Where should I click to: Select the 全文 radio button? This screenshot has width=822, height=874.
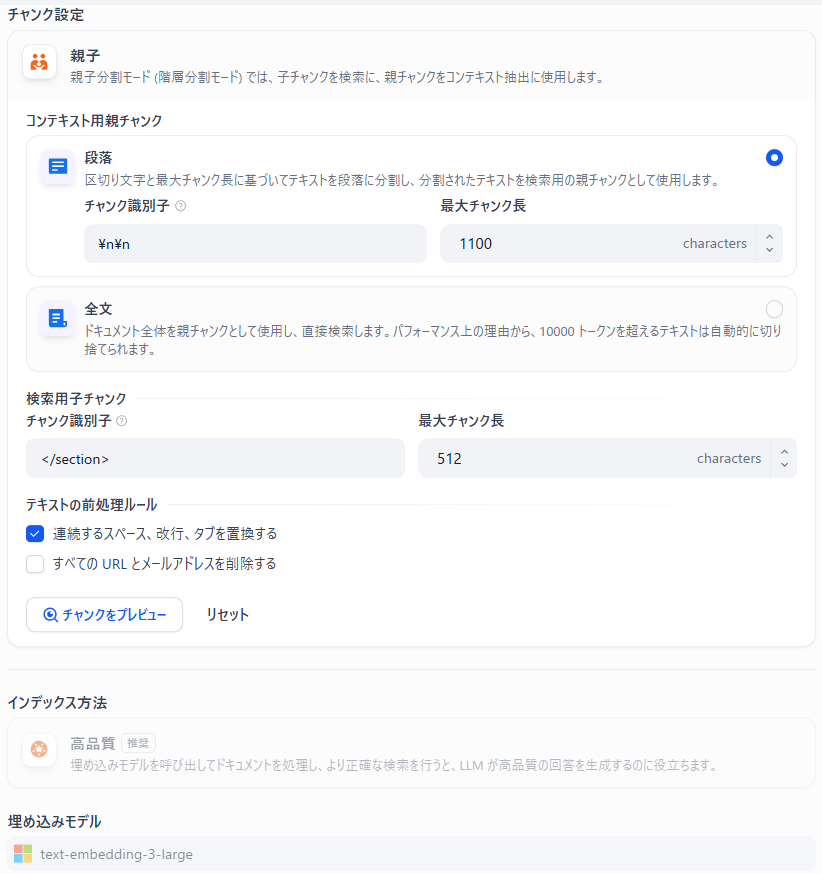click(774, 309)
